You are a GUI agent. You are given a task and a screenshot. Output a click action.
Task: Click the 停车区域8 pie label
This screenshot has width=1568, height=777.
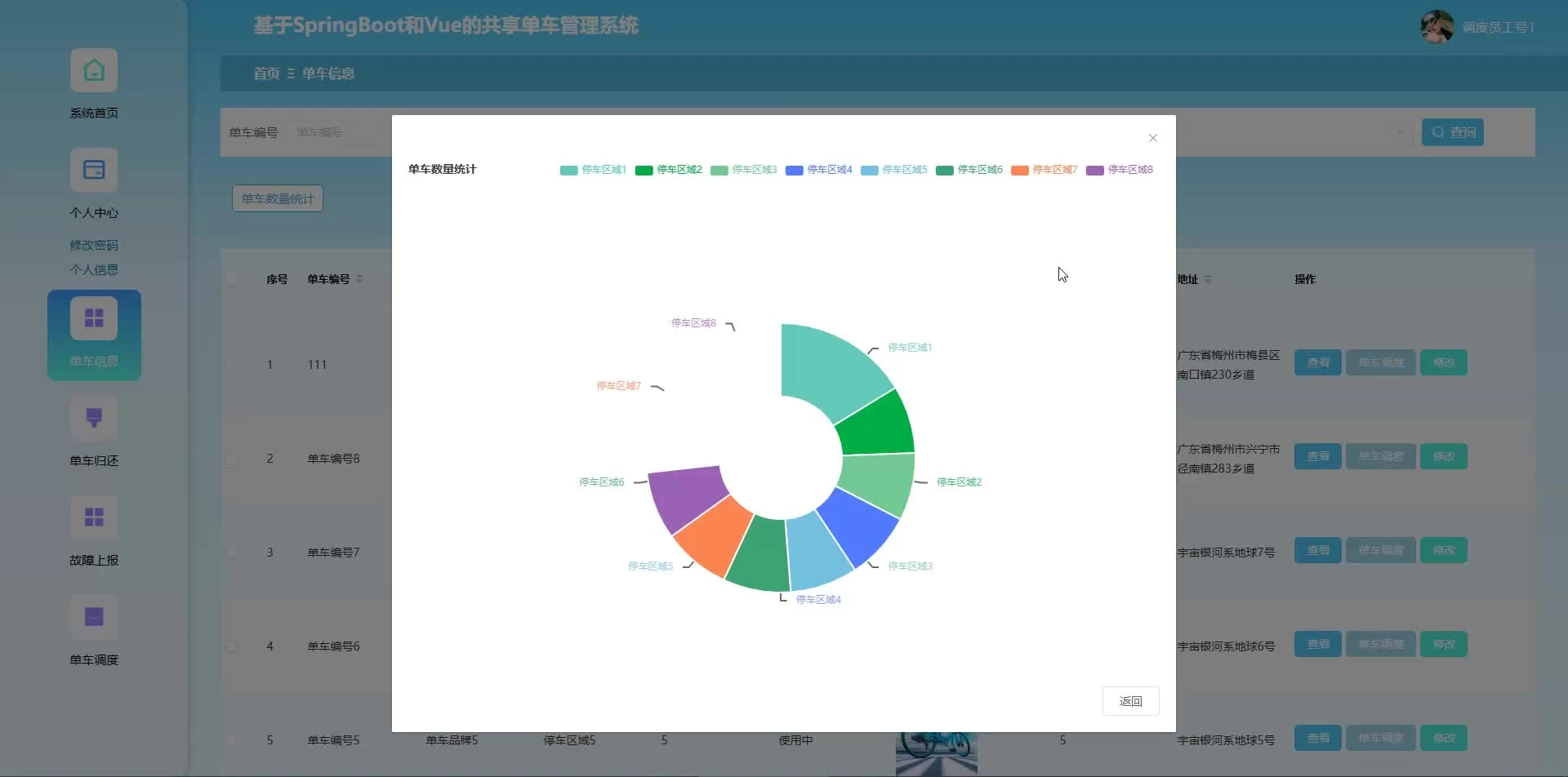693,323
